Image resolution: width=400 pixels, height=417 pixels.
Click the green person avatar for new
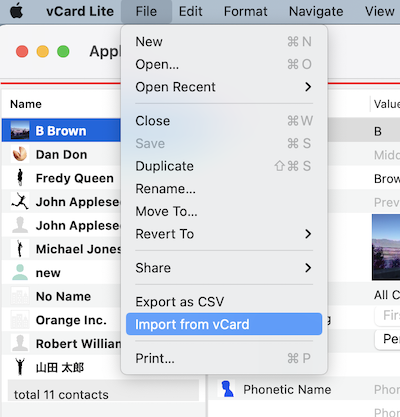click(x=20, y=272)
